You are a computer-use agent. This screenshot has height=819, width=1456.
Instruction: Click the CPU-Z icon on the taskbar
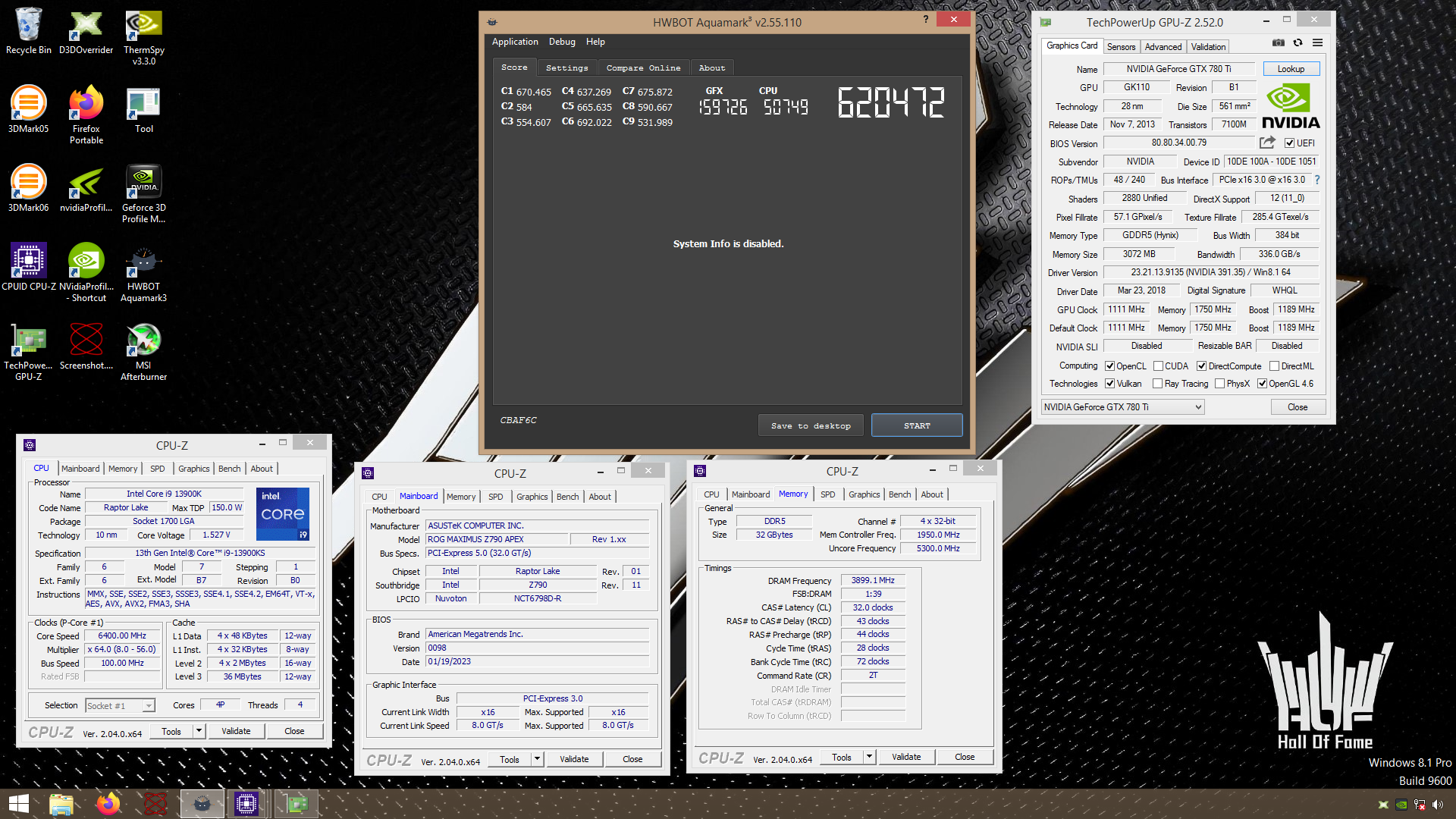pos(246,804)
